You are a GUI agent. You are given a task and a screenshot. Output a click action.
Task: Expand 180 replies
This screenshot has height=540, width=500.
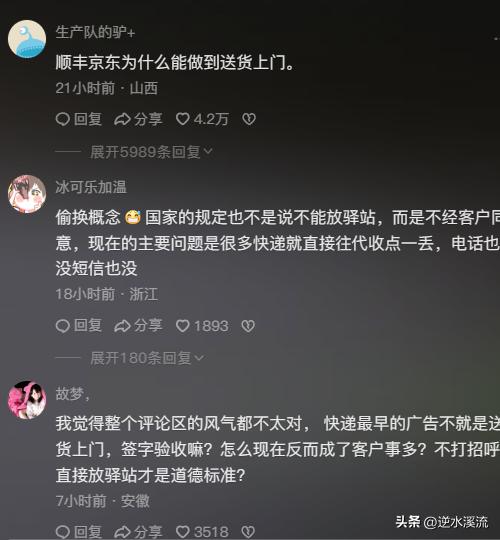[x=147, y=358]
